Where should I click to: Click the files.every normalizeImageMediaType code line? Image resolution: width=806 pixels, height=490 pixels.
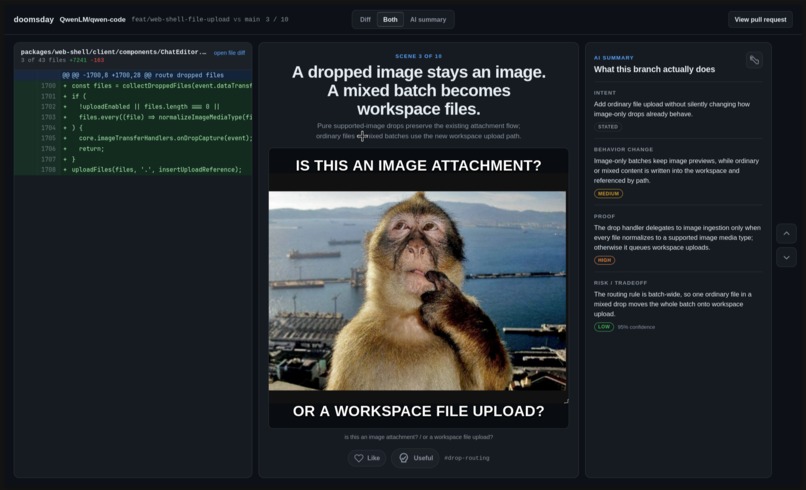click(x=133, y=117)
